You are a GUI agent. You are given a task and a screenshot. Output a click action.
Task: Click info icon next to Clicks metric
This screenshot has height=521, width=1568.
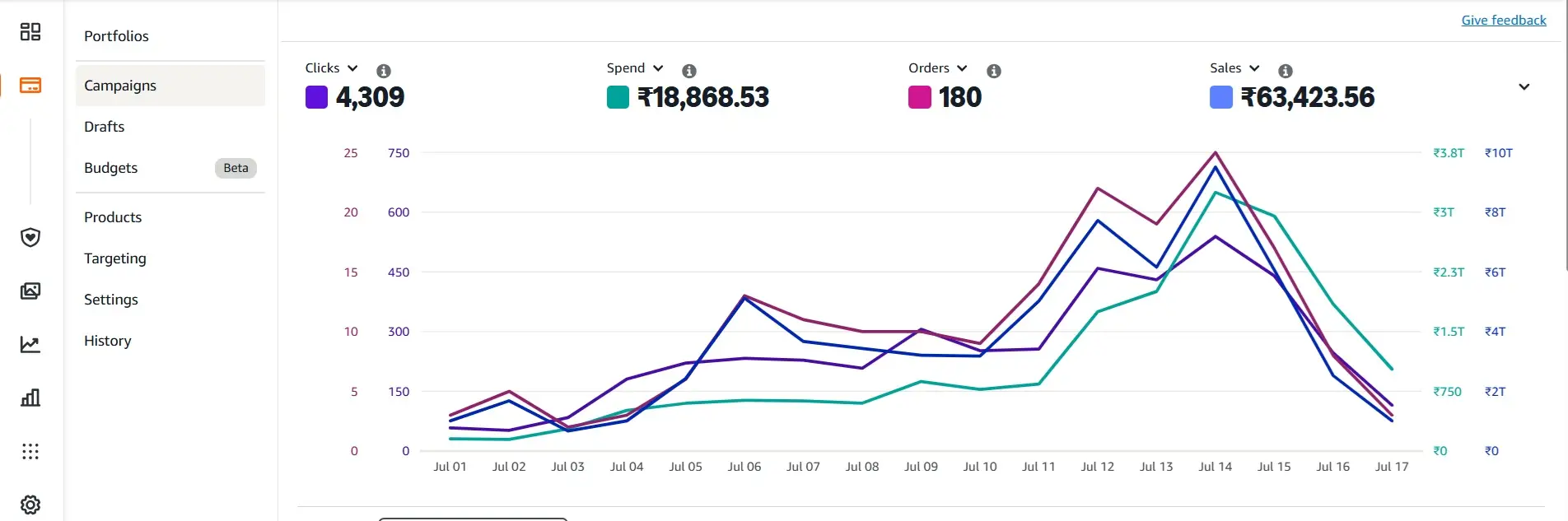click(384, 71)
